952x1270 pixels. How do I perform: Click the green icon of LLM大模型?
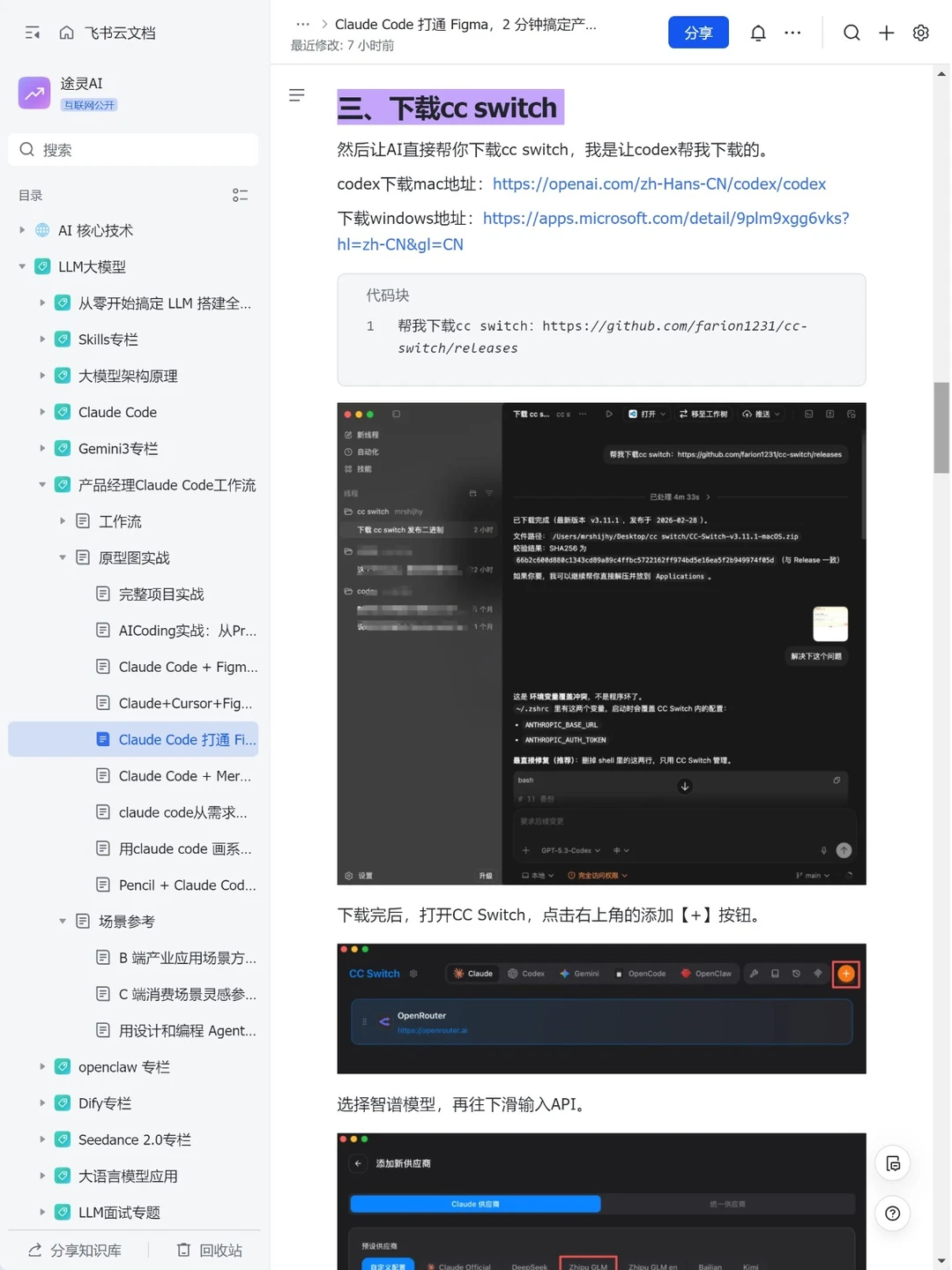pos(42,266)
